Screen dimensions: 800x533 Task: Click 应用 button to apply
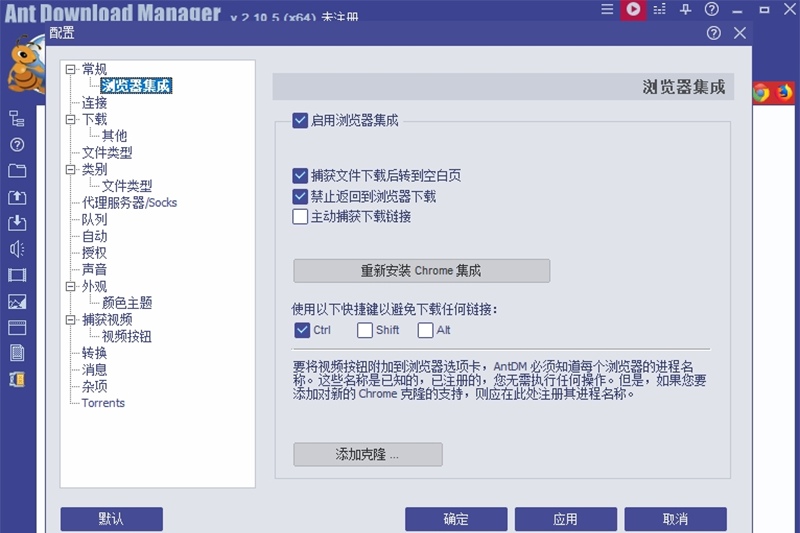[x=566, y=519]
